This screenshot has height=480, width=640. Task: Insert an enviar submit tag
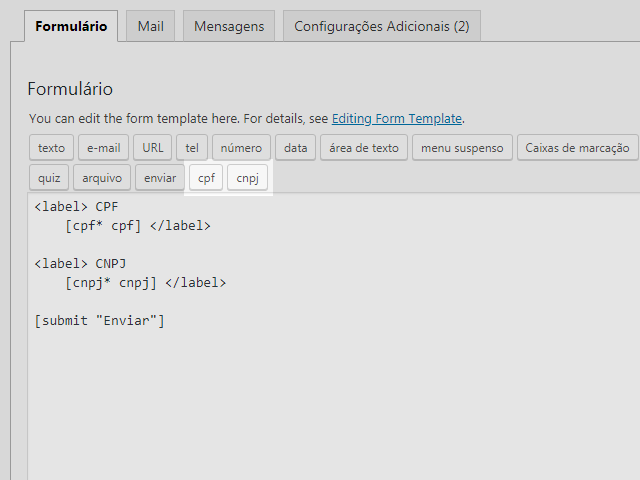(160, 178)
